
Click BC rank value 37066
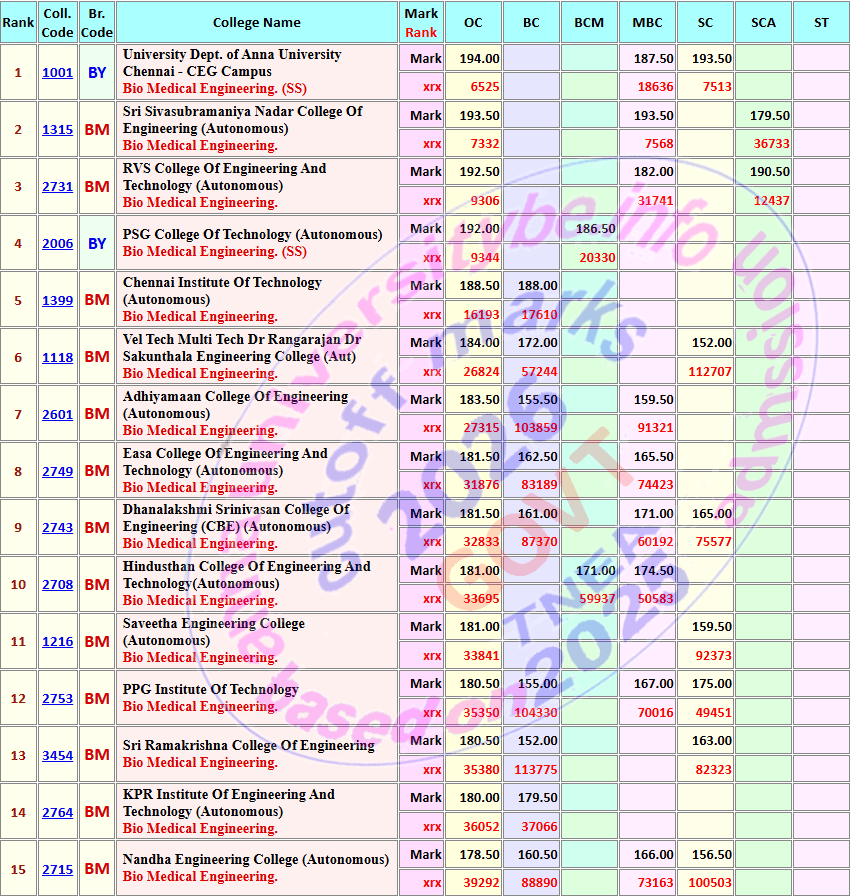[539, 826]
